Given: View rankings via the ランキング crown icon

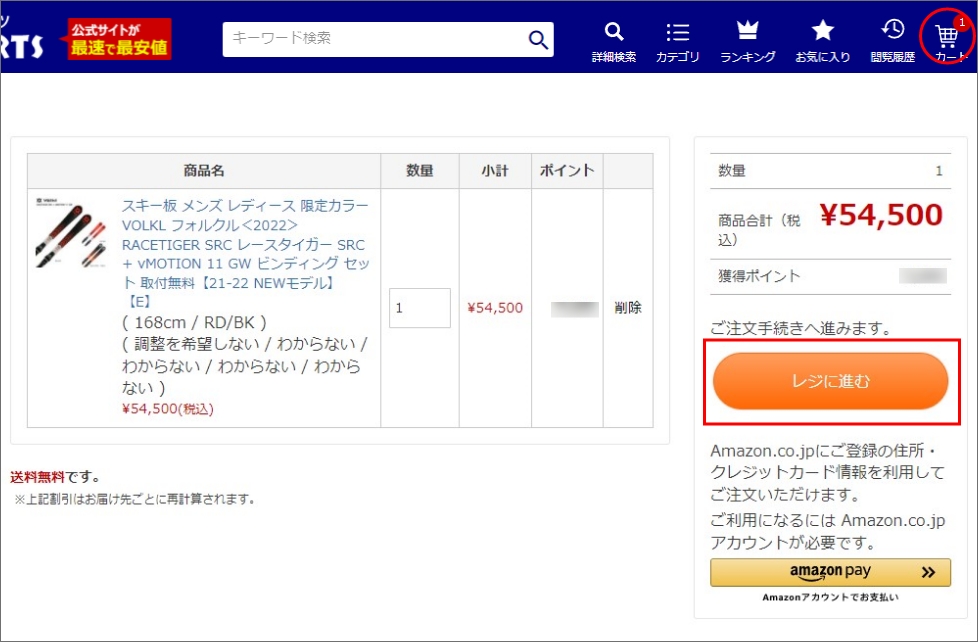Looking at the screenshot, I should click(746, 38).
